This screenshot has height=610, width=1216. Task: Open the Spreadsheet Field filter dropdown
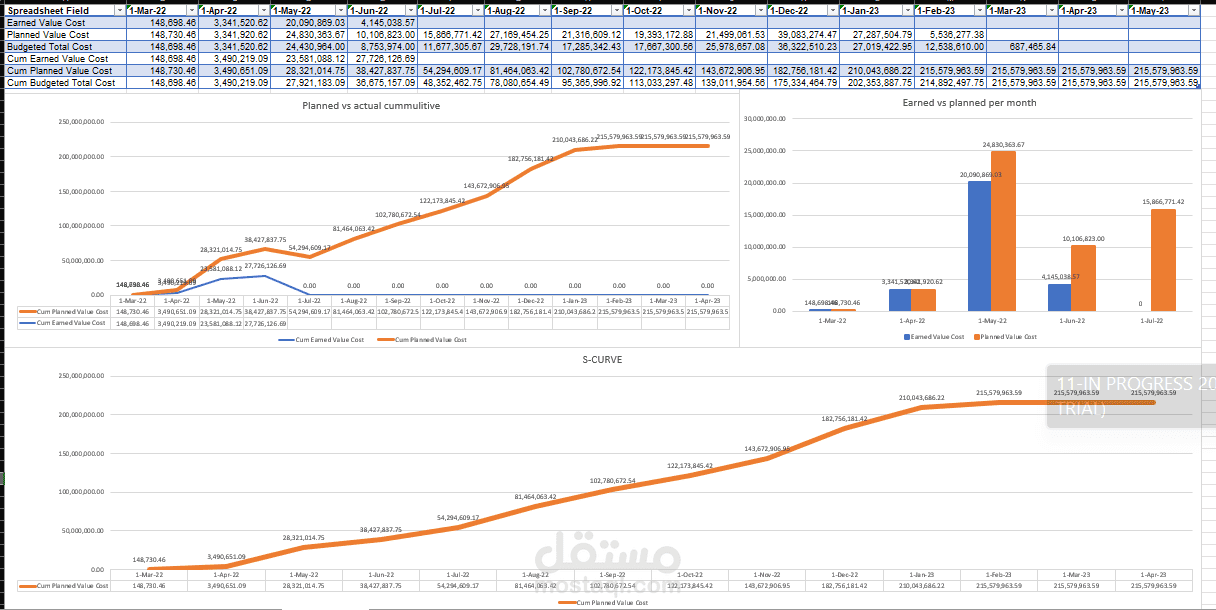point(119,10)
